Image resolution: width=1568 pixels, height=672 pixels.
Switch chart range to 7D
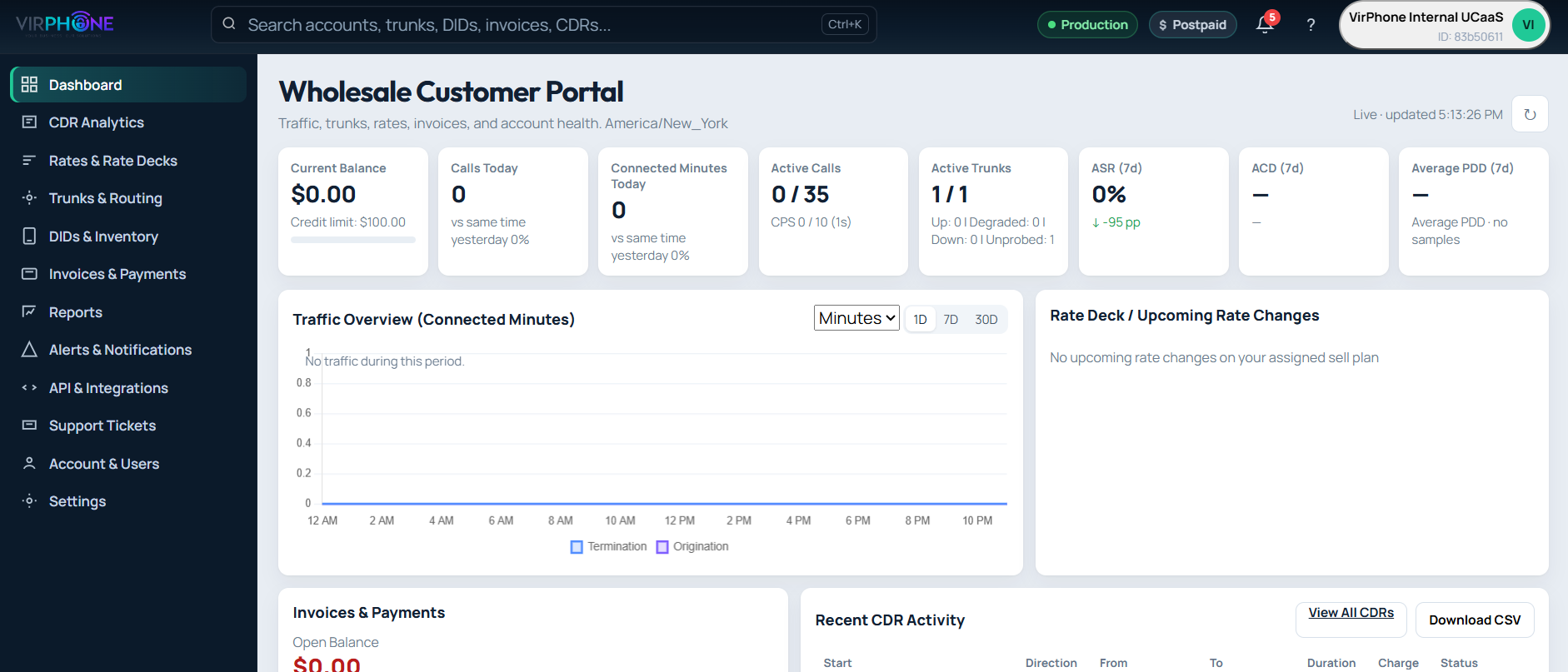[x=951, y=320]
